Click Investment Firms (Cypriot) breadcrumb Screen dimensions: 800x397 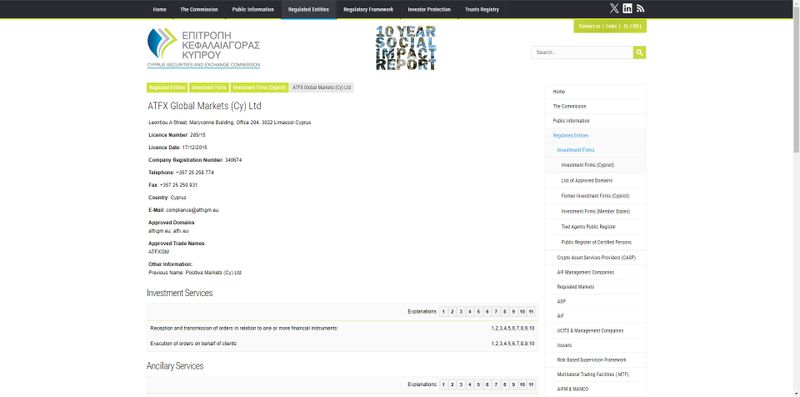tap(259, 88)
